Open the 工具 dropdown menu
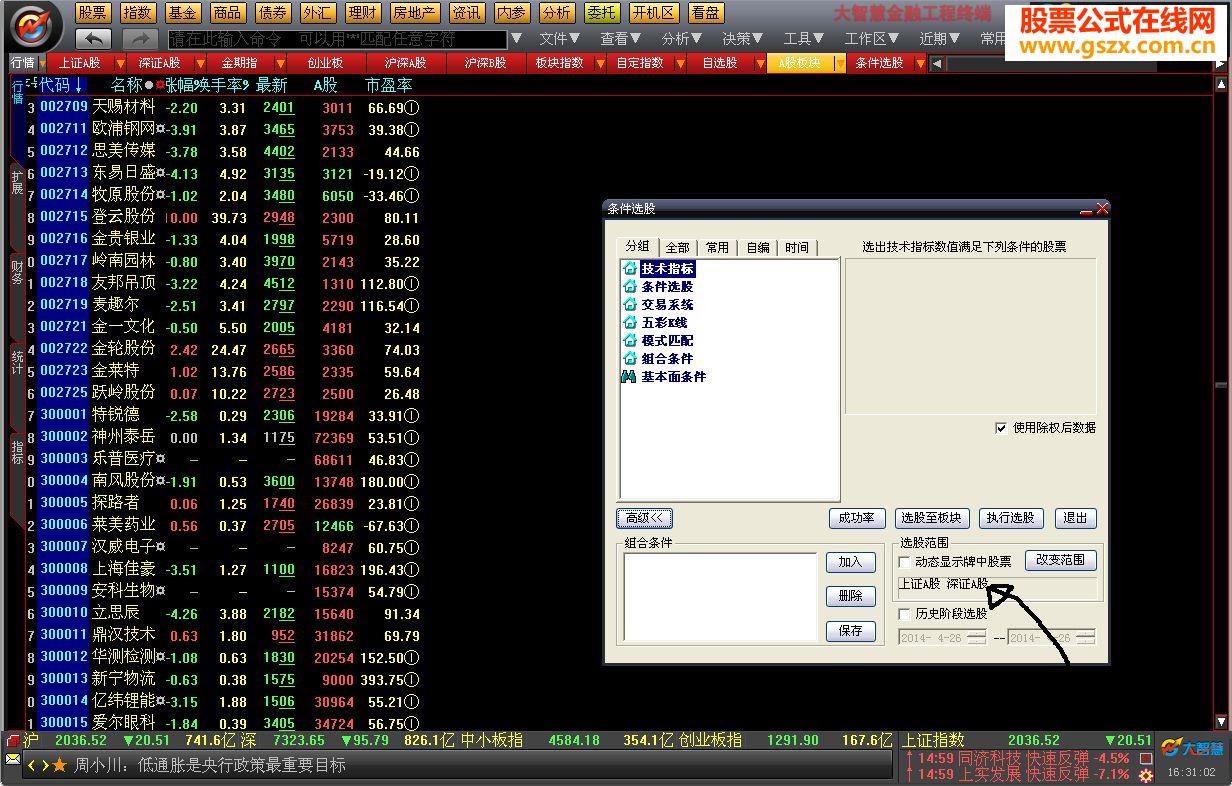 (804, 39)
